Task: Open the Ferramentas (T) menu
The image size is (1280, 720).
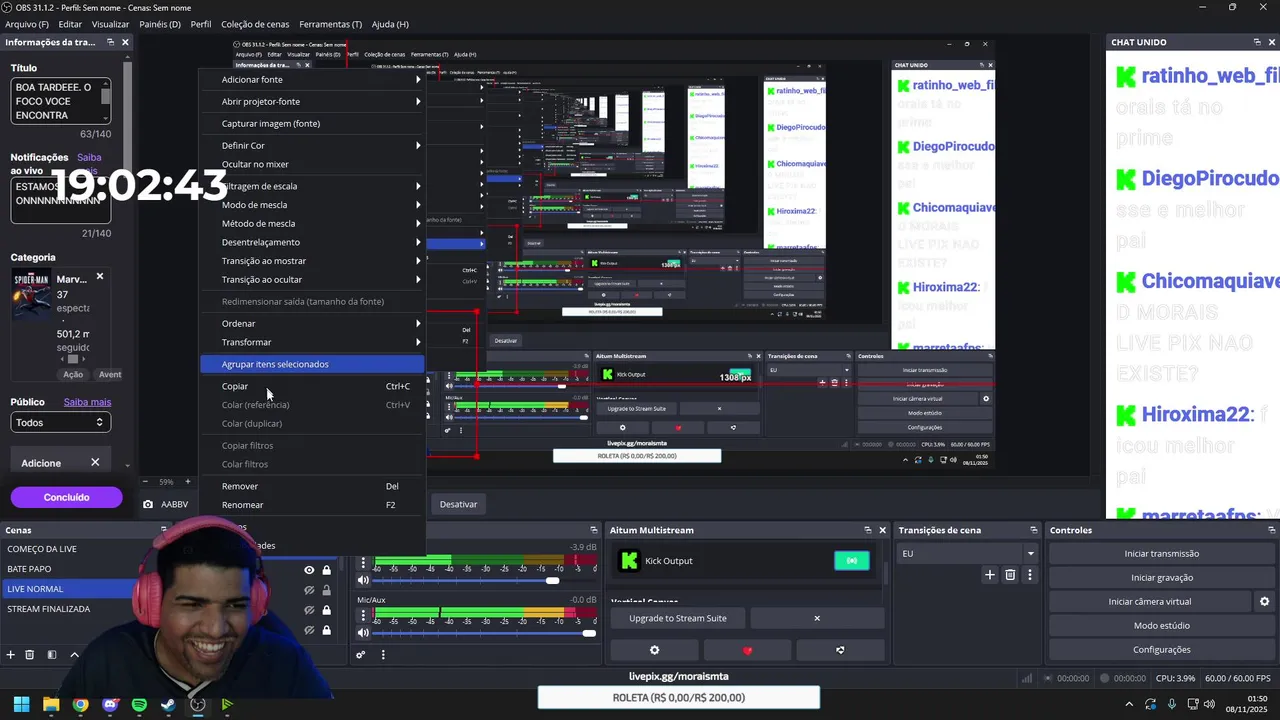Action: pos(330,24)
